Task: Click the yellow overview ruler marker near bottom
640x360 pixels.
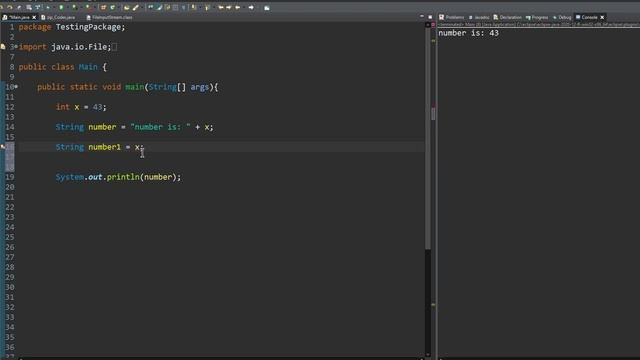Action: pos(433,305)
